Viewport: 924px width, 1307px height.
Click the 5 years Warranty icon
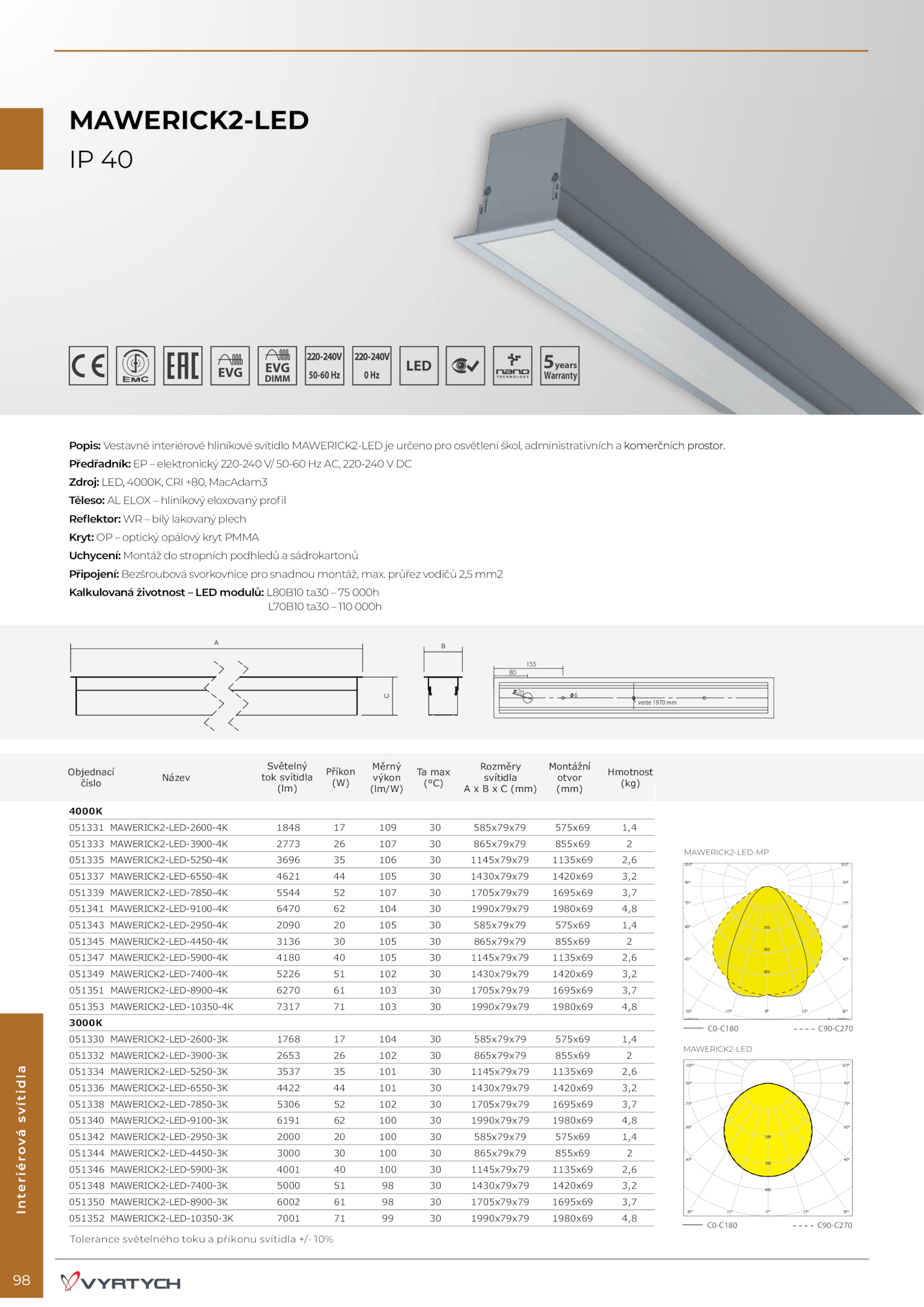[x=560, y=366]
